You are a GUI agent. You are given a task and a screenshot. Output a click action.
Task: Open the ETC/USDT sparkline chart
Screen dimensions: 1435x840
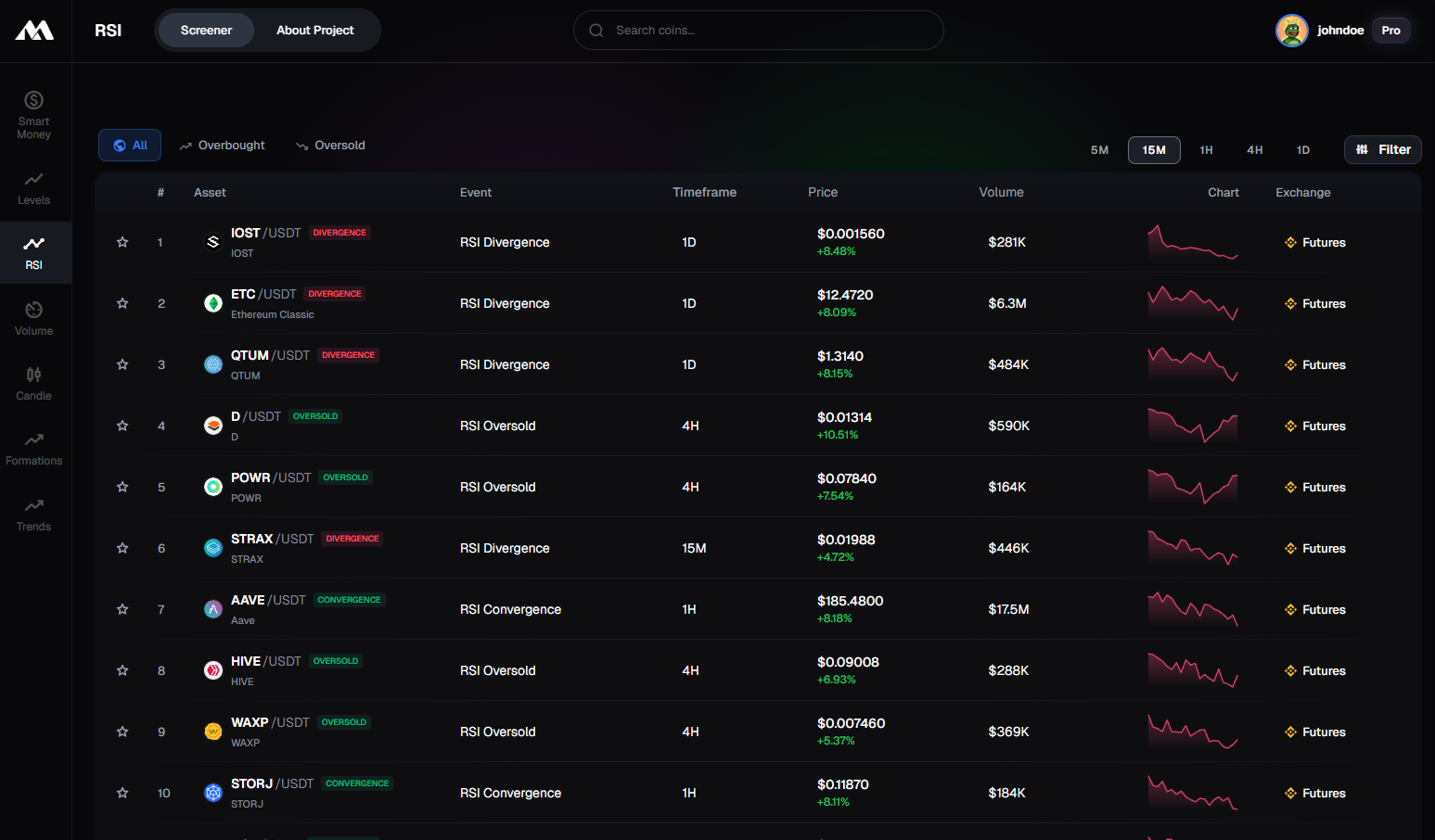coord(1192,303)
